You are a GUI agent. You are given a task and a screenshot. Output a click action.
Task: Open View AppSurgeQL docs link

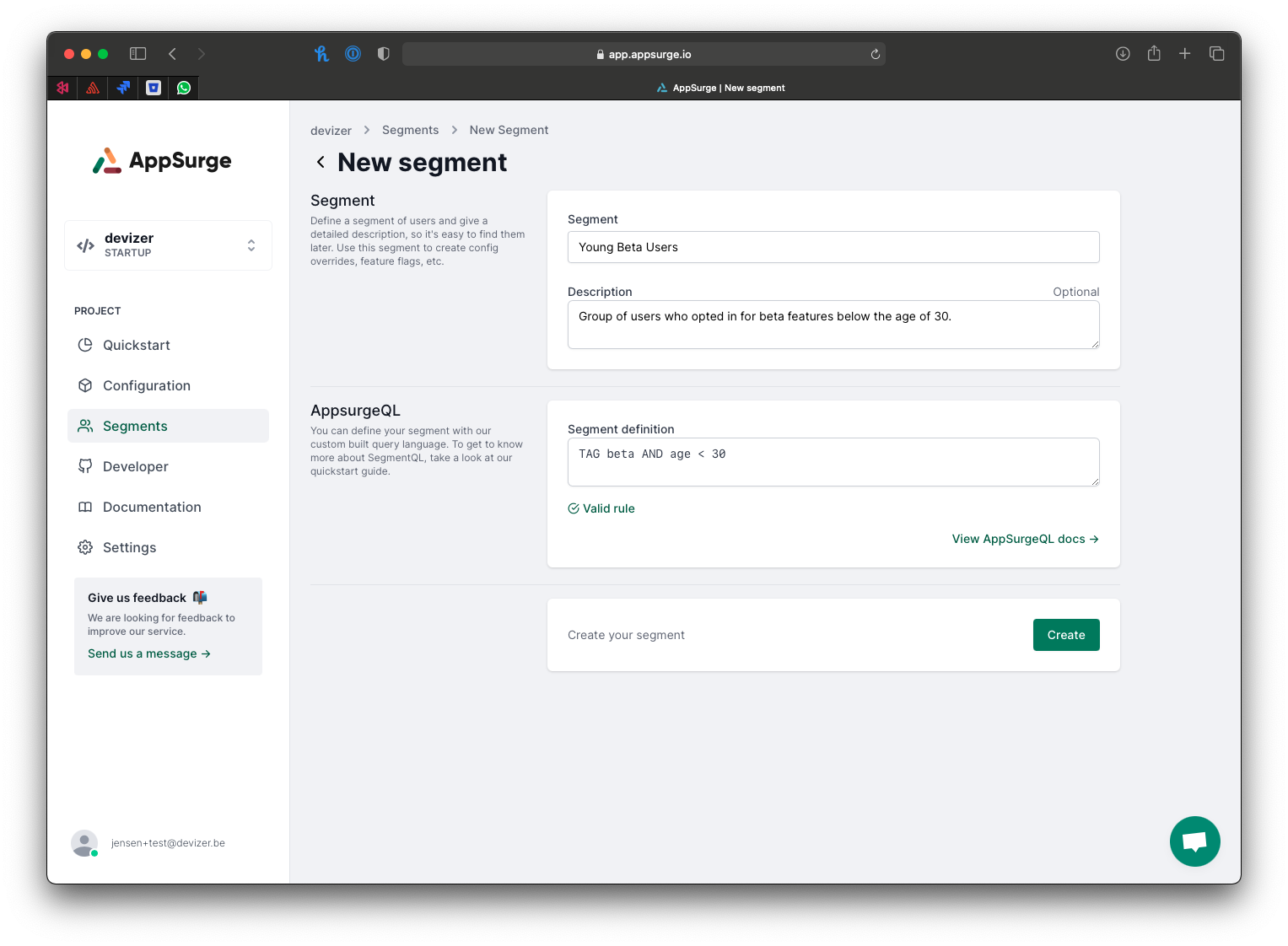pyautogui.click(x=1026, y=539)
